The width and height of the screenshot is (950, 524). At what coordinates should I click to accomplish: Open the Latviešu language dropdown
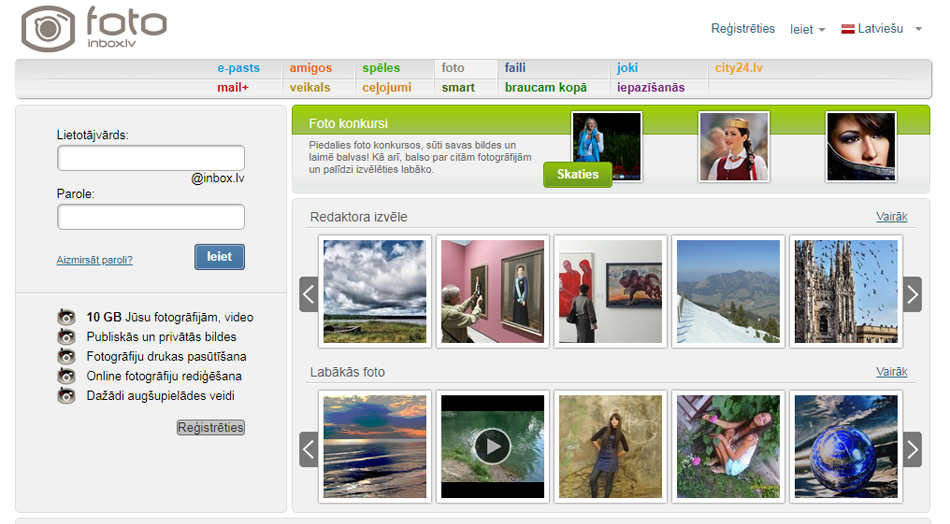883,29
